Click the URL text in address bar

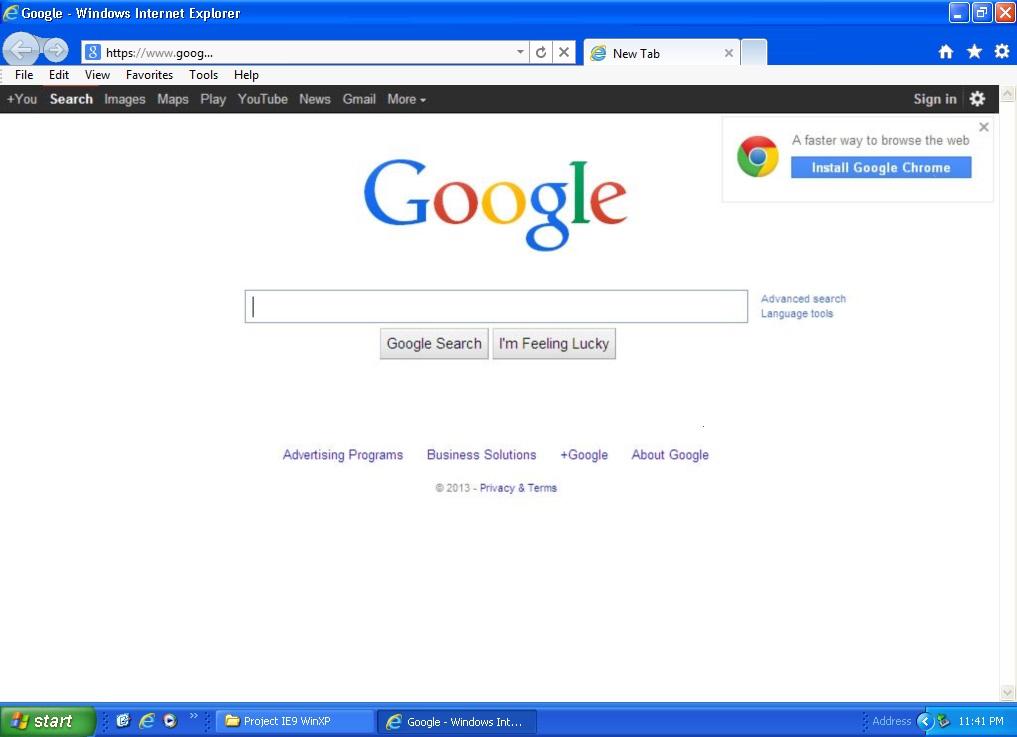pos(159,53)
